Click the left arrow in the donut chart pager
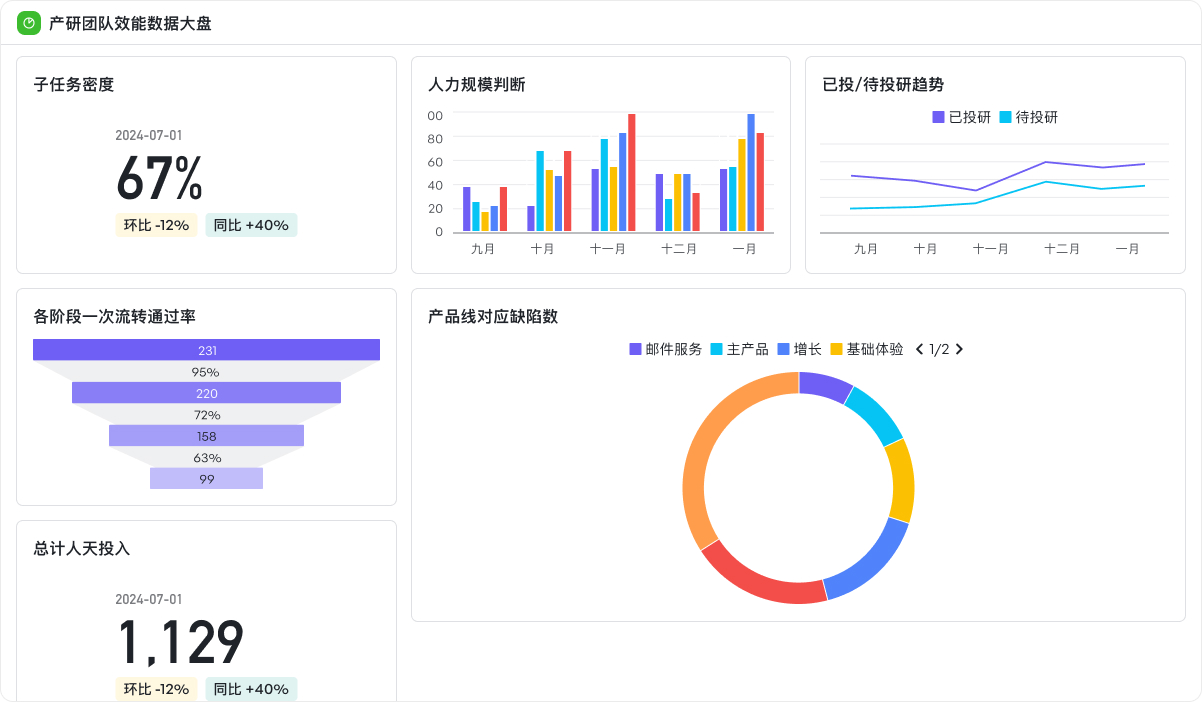This screenshot has height=702, width=1202. click(x=921, y=349)
